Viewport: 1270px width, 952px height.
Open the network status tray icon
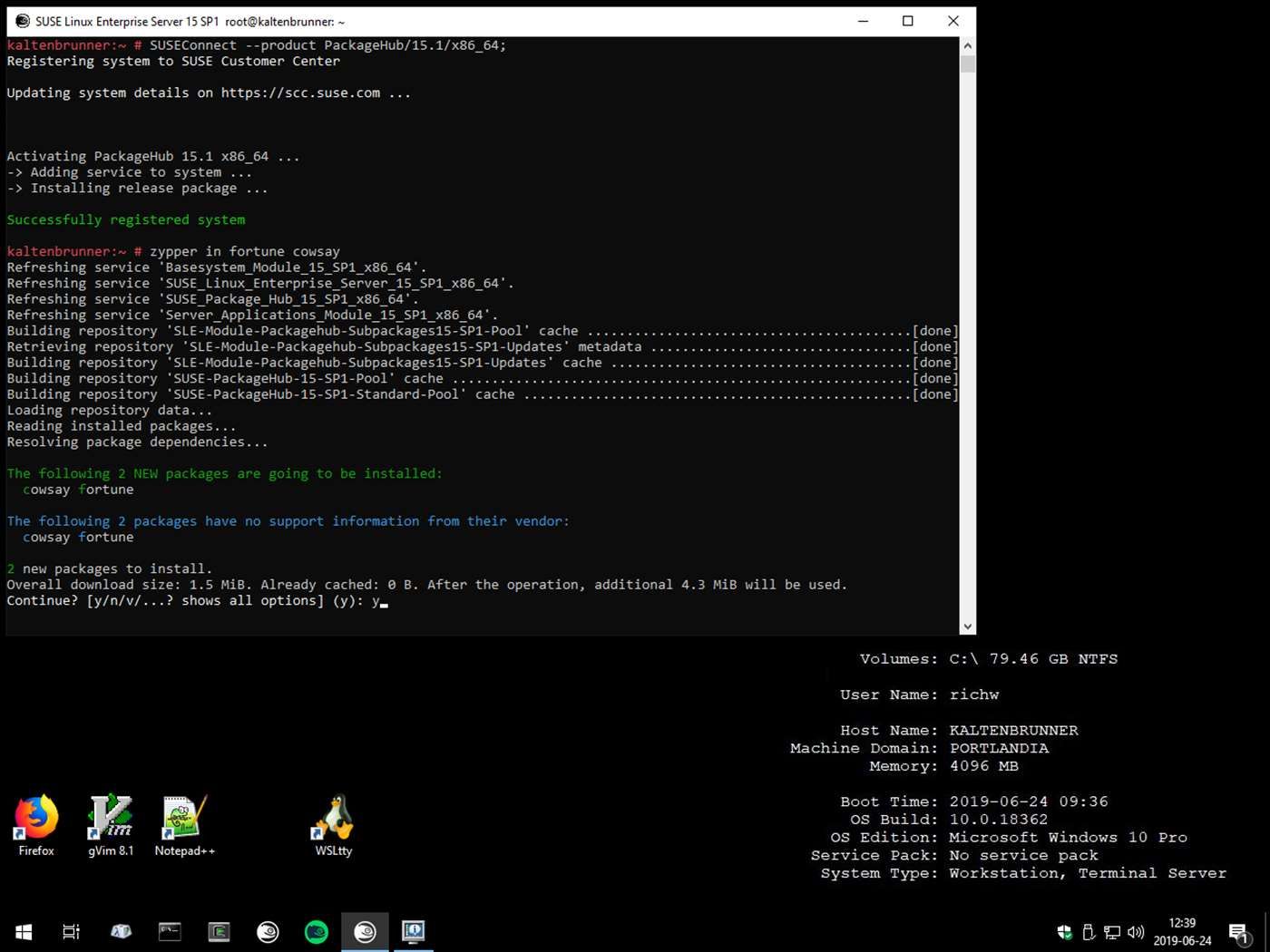pos(1112,932)
